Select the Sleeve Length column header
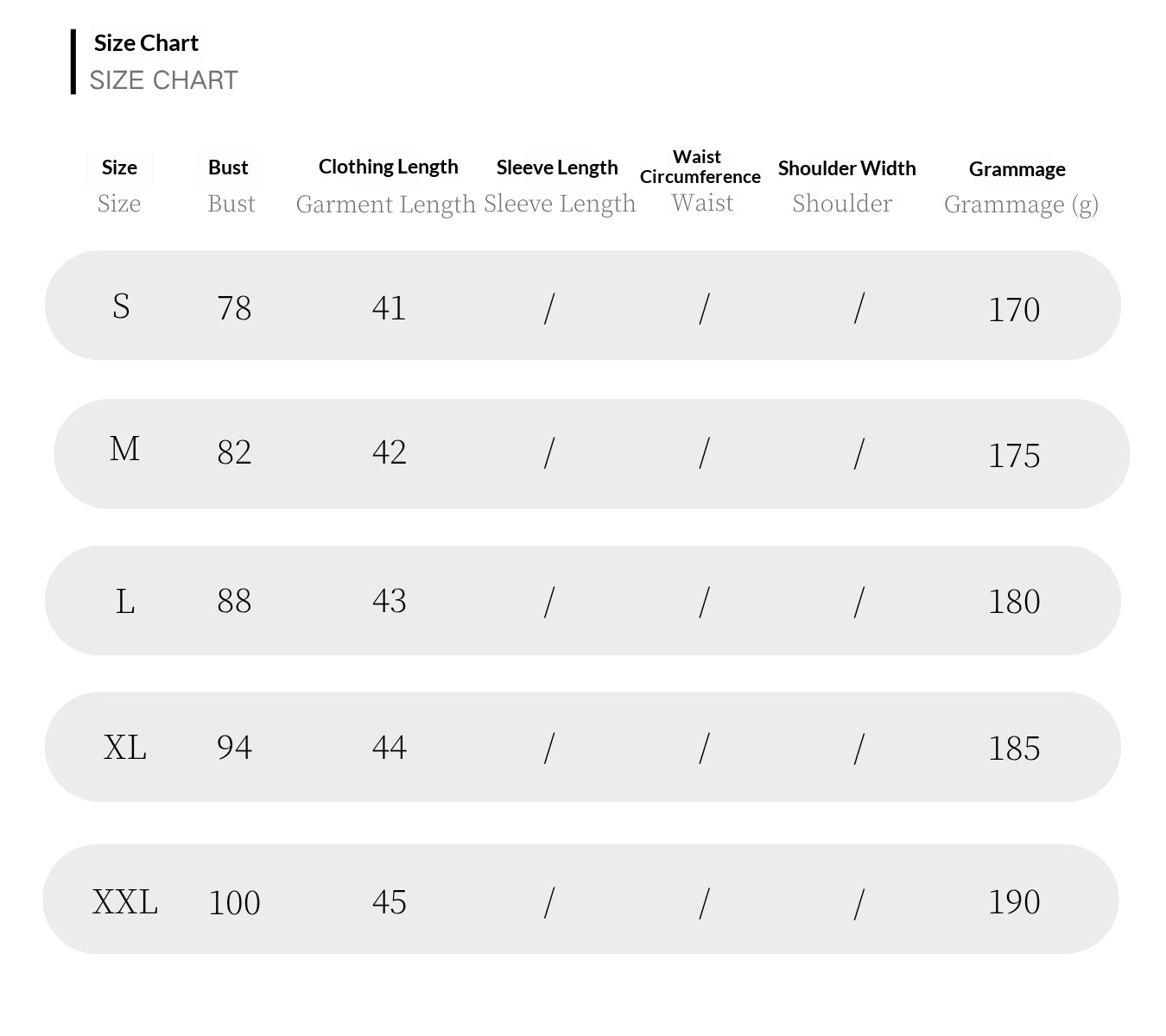 tap(557, 167)
